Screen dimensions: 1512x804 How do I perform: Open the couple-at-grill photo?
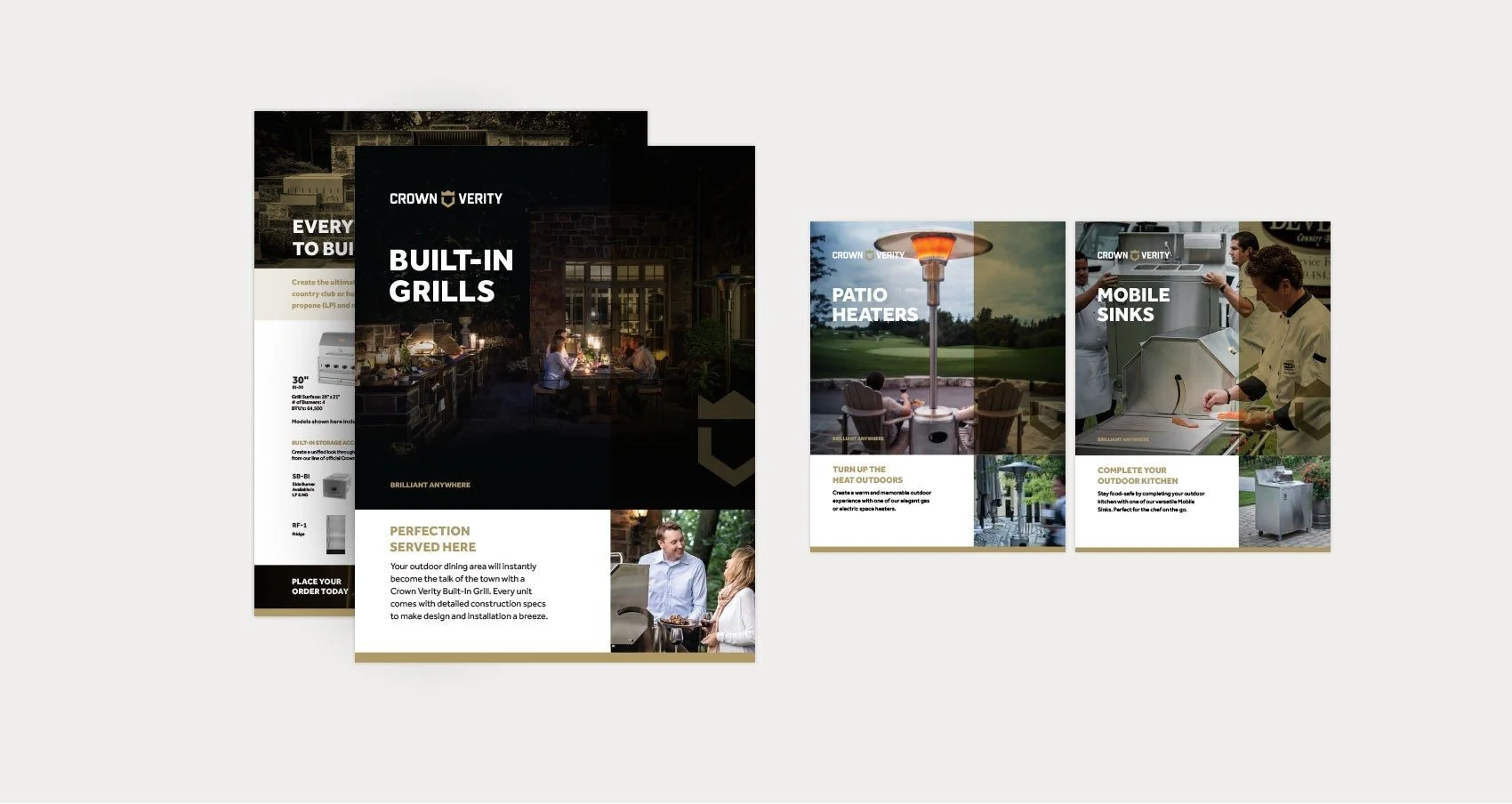coord(682,581)
